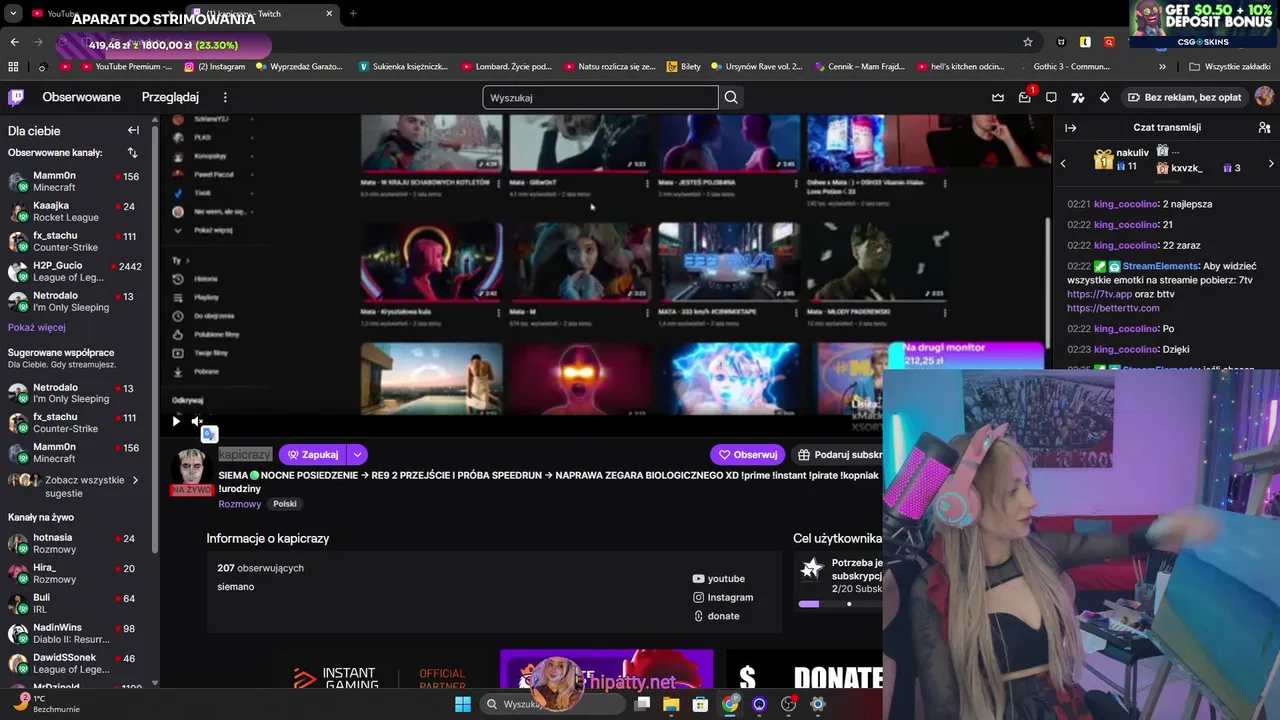Screen dimensions: 1280x720
Task: Open the Instant Gaming partner banner
Action: [380, 678]
